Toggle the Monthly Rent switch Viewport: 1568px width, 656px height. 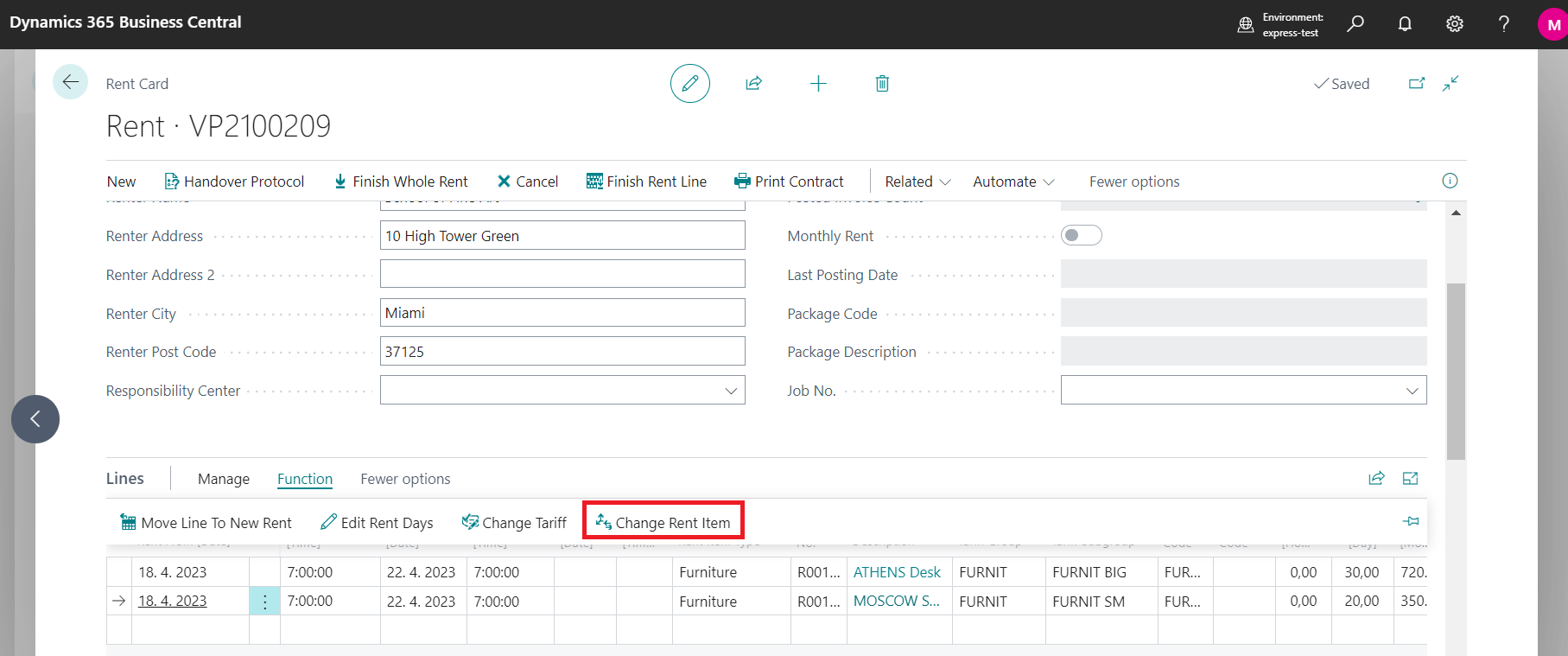pos(1081,235)
